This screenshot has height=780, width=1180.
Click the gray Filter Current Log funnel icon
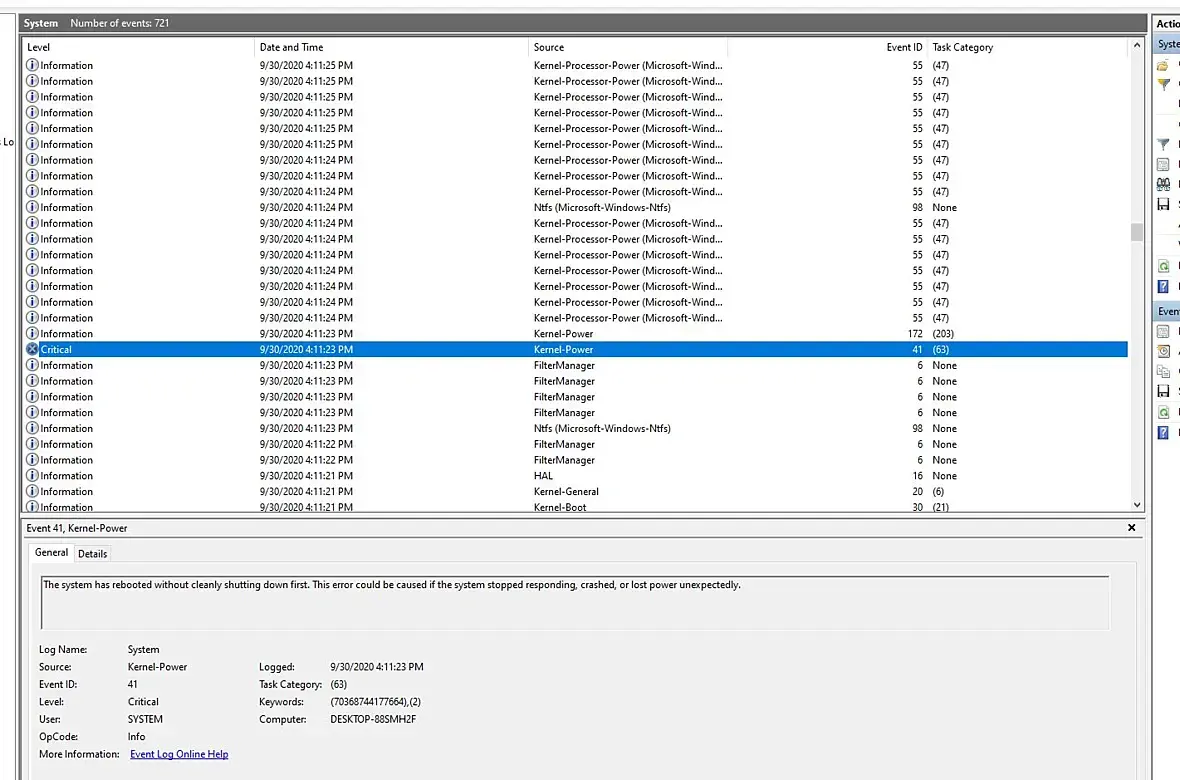click(1163, 144)
